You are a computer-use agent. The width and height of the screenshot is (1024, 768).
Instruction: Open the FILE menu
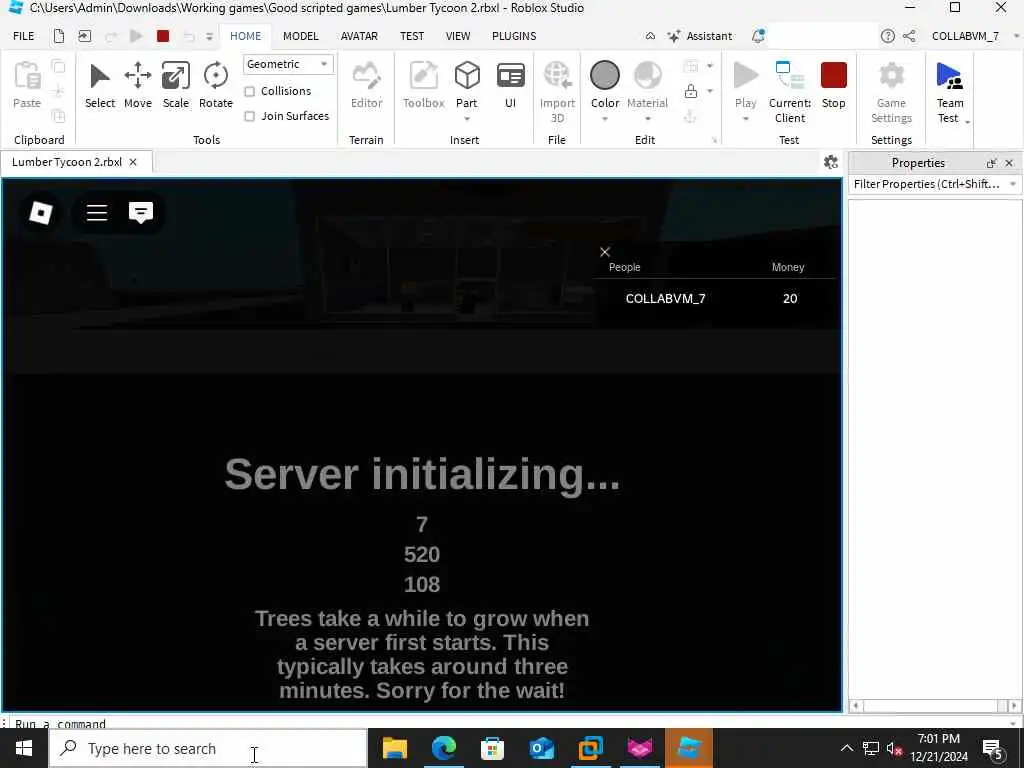[24, 36]
